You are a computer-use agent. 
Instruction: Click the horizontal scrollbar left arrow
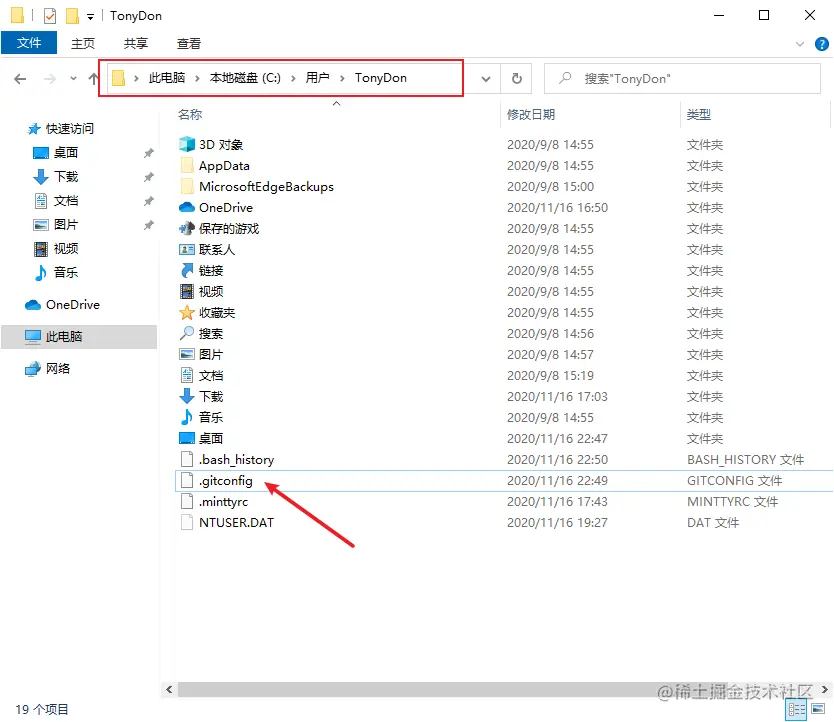click(169, 690)
